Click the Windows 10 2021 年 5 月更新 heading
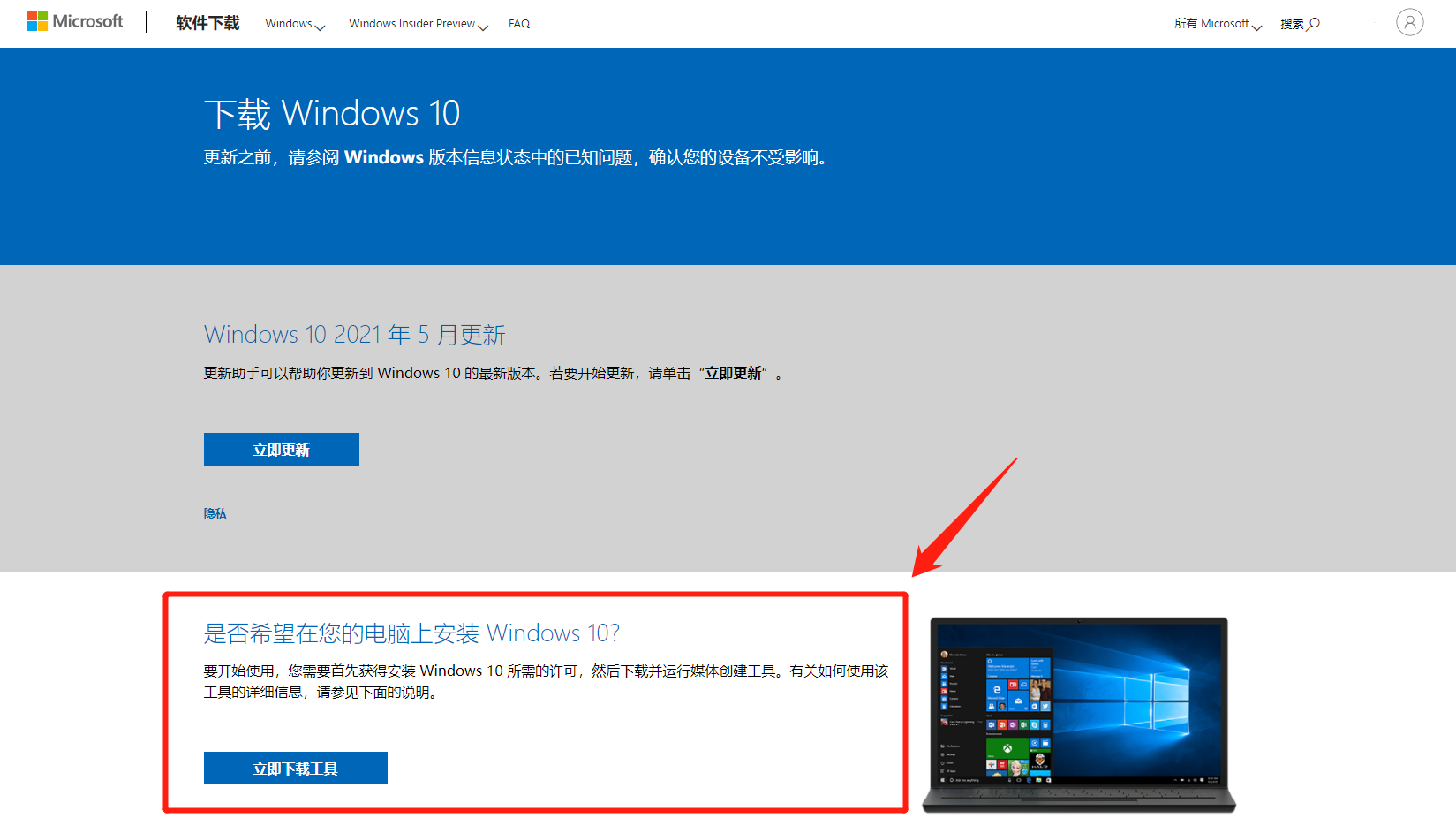The width and height of the screenshot is (1456, 826). [355, 335]
